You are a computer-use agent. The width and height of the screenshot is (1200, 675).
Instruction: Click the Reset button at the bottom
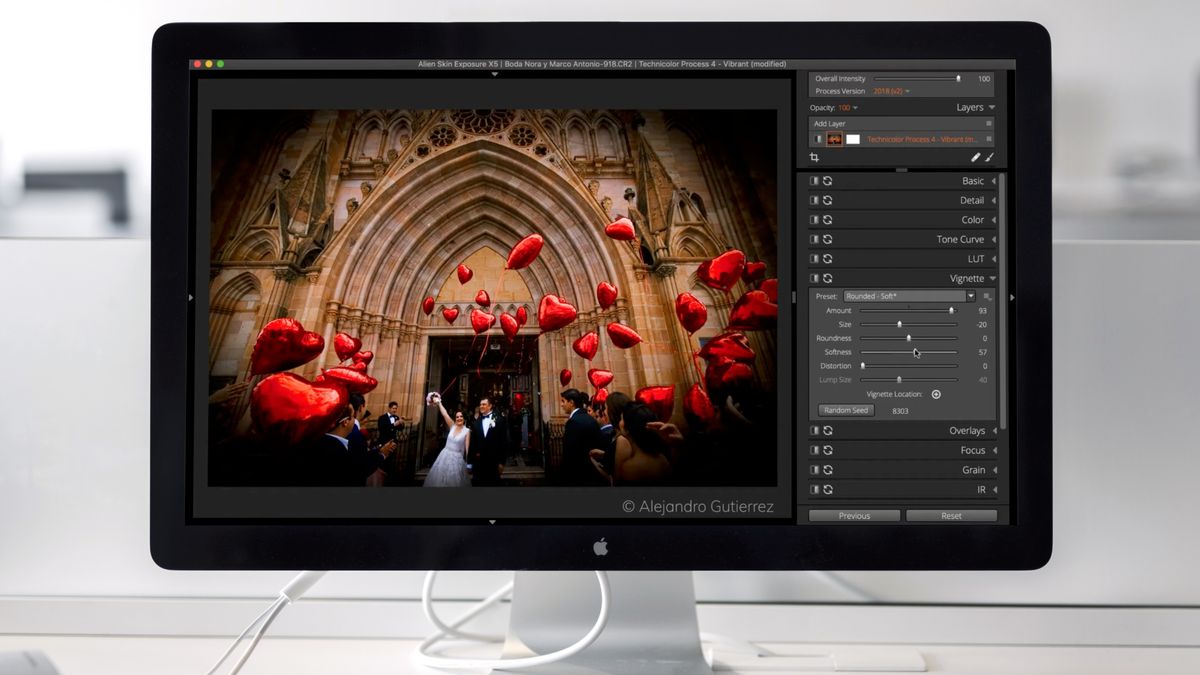(x=951, y=515)
